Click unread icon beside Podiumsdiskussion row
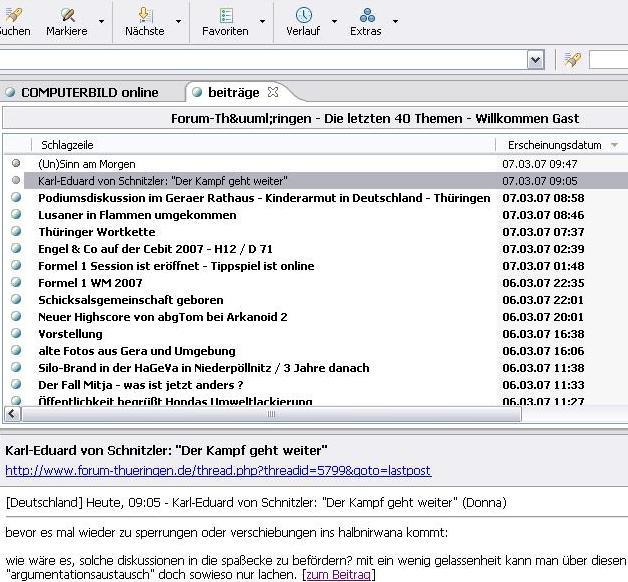 click(x=16, y=197)
